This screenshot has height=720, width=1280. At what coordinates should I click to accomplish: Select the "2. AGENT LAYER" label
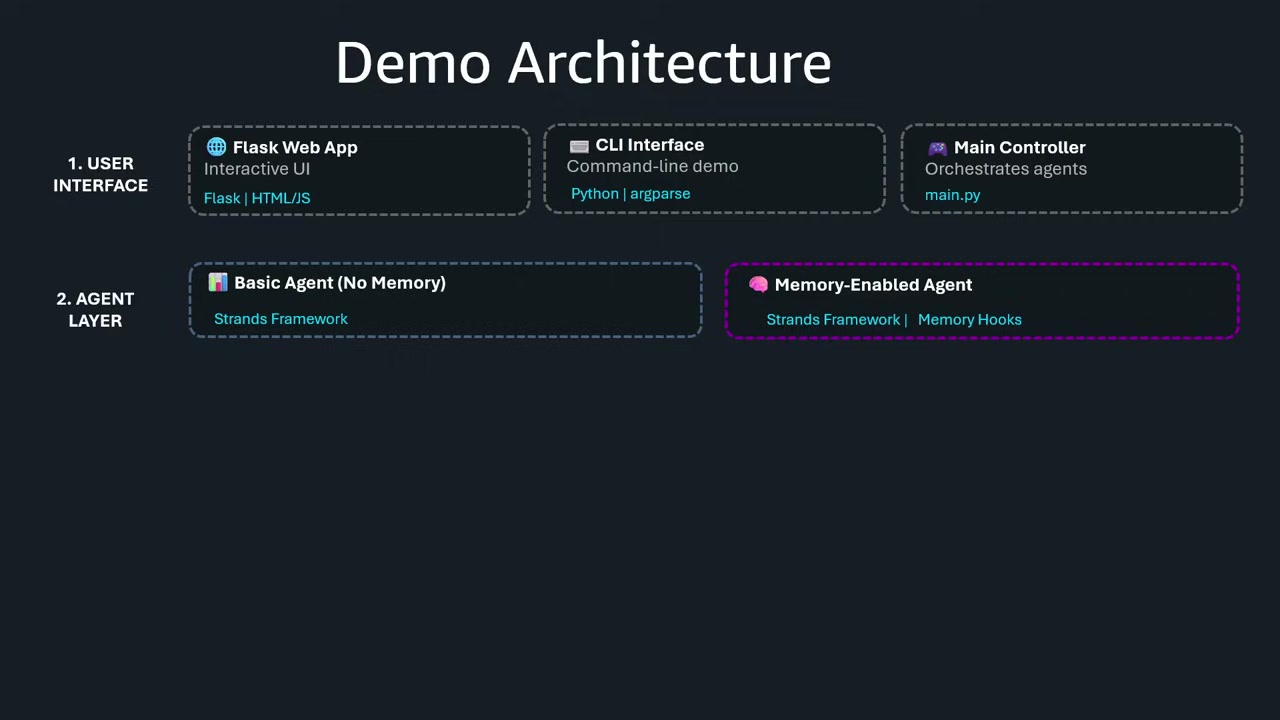tap(95, 309)
